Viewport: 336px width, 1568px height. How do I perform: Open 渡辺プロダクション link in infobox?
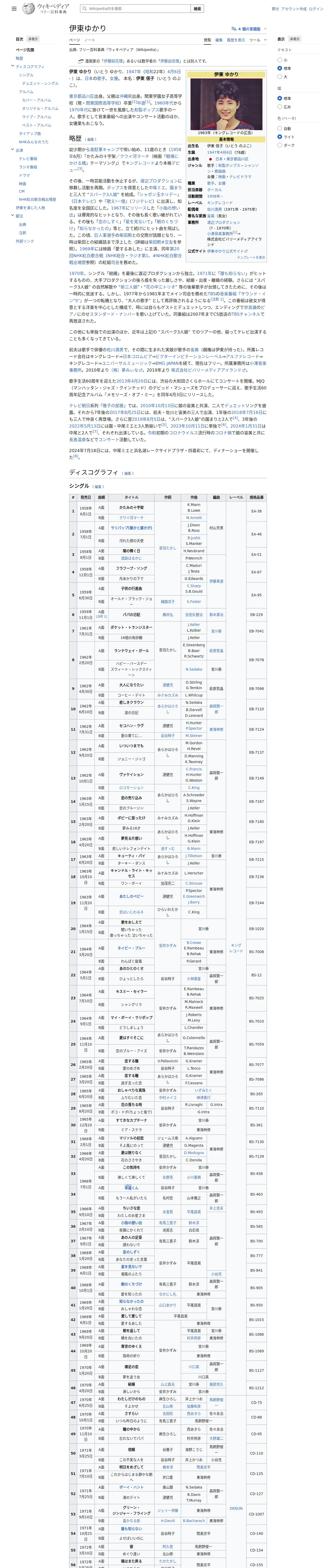coord(223,222)
